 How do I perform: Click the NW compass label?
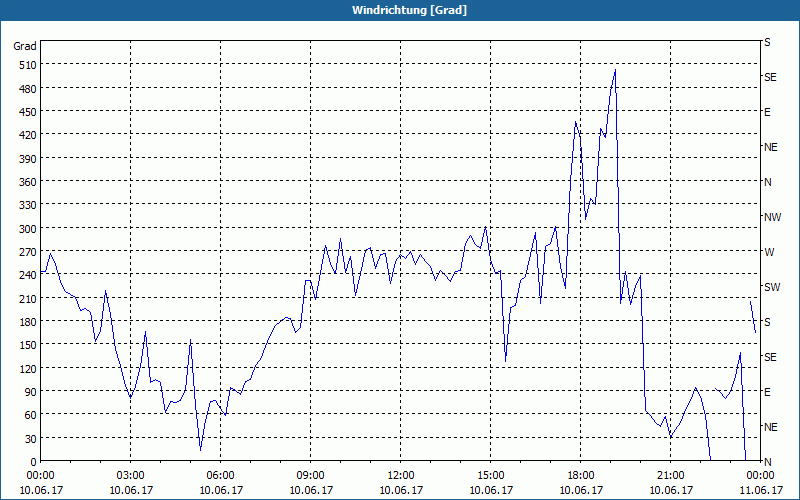pos(772,217)
